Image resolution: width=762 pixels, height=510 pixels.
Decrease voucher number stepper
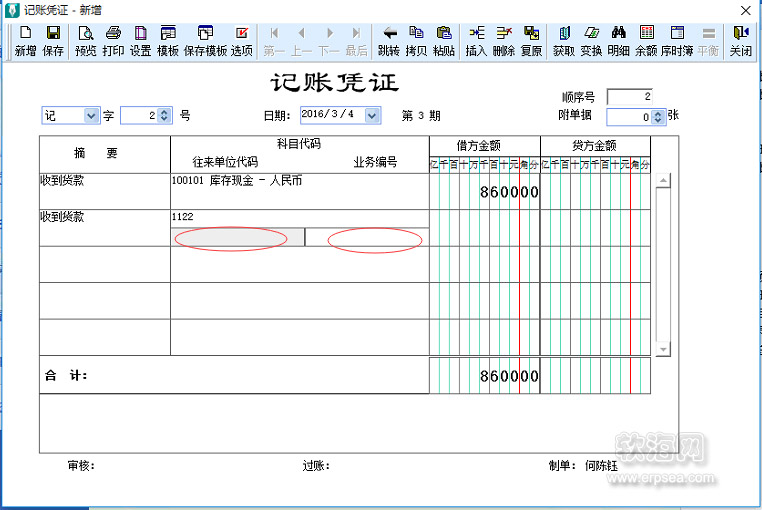[x=164, y=119]
